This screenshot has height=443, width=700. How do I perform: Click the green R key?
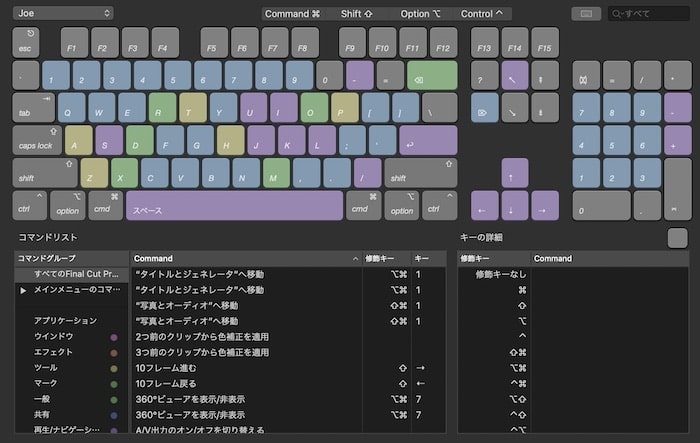[162, 108]
